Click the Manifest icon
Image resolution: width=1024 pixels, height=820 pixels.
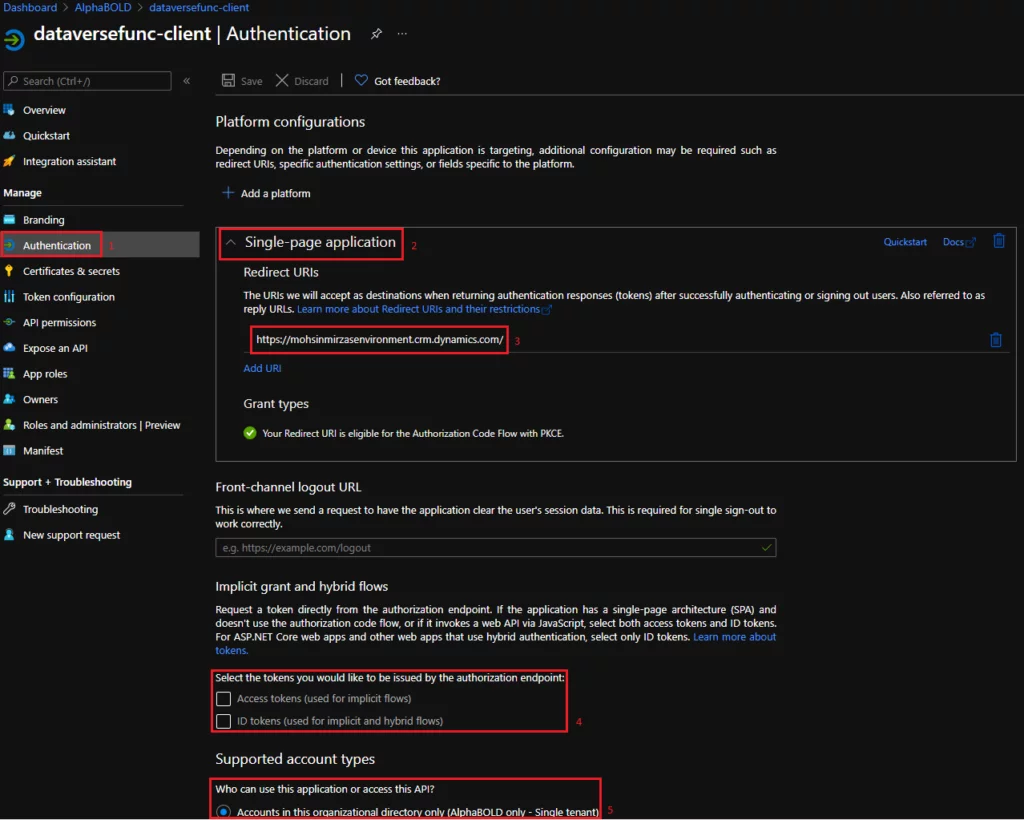[9, 450]
